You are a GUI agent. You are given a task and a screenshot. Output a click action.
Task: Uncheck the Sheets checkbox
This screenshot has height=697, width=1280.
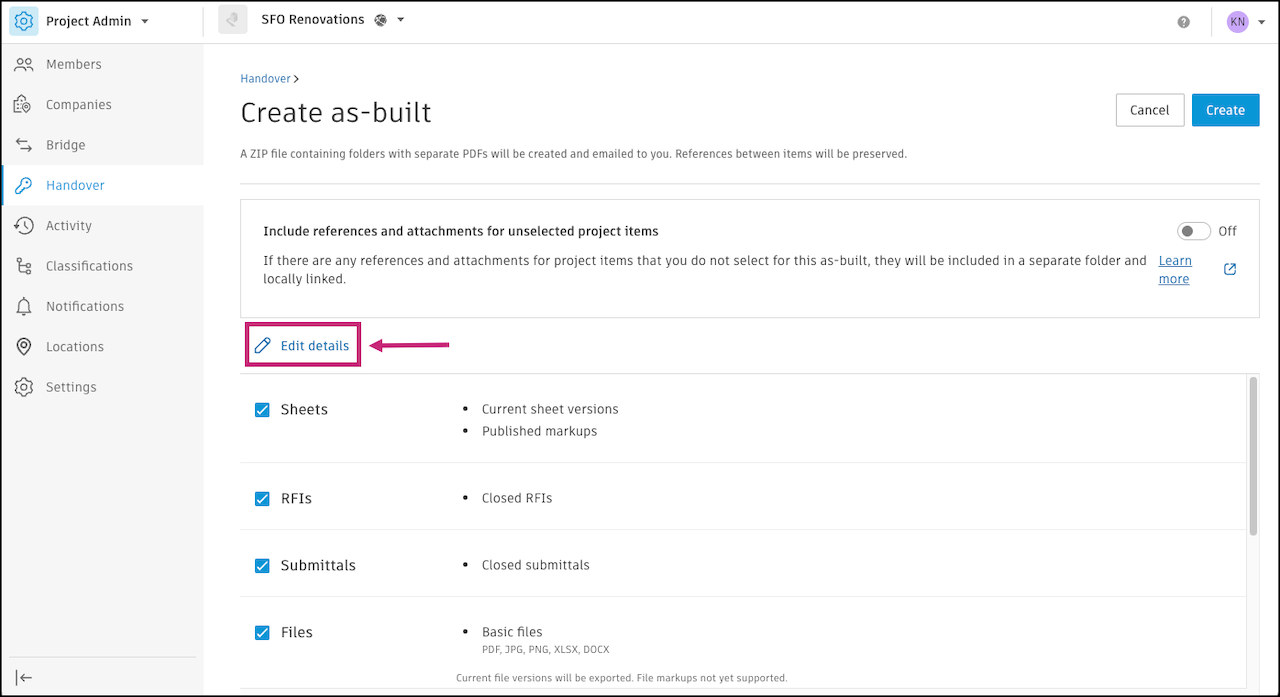pyautogui.click(x=262, y=409)
